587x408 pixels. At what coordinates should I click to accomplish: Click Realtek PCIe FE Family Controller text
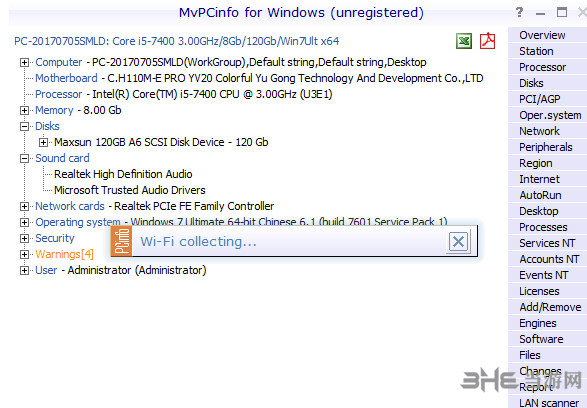(x=194, y=206)
